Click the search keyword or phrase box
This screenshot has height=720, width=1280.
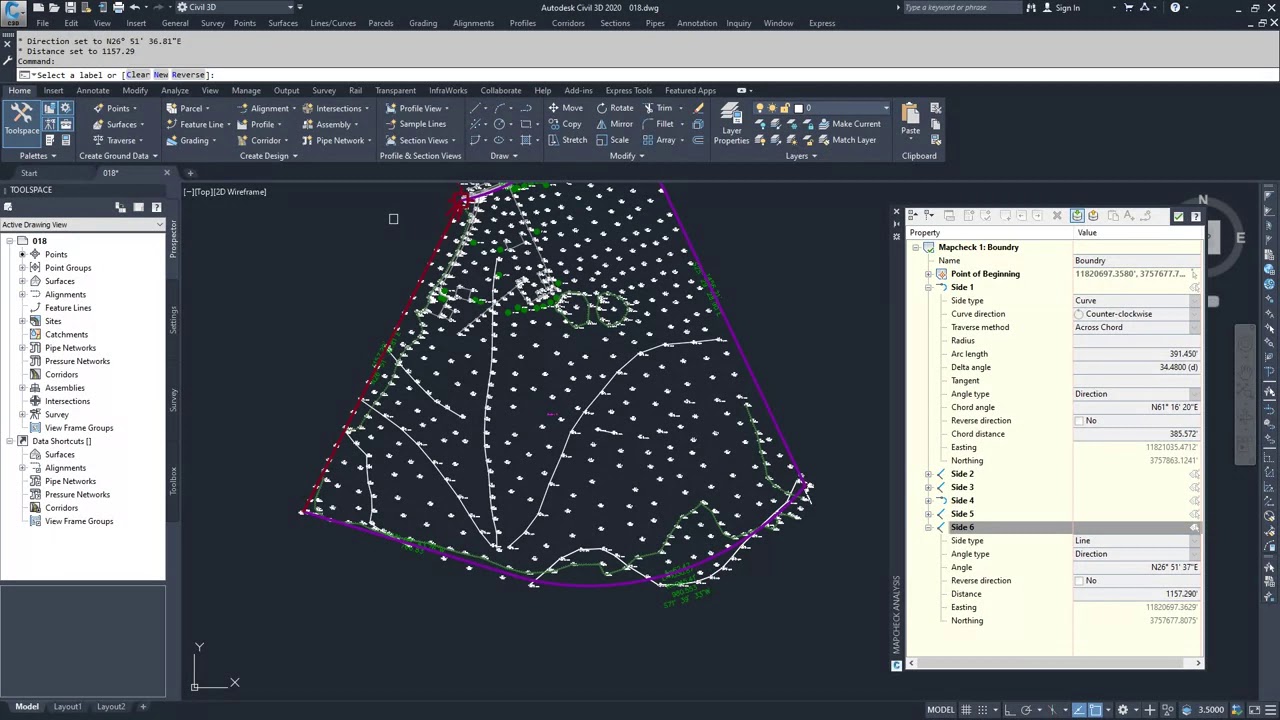click(x=962, y=8)
